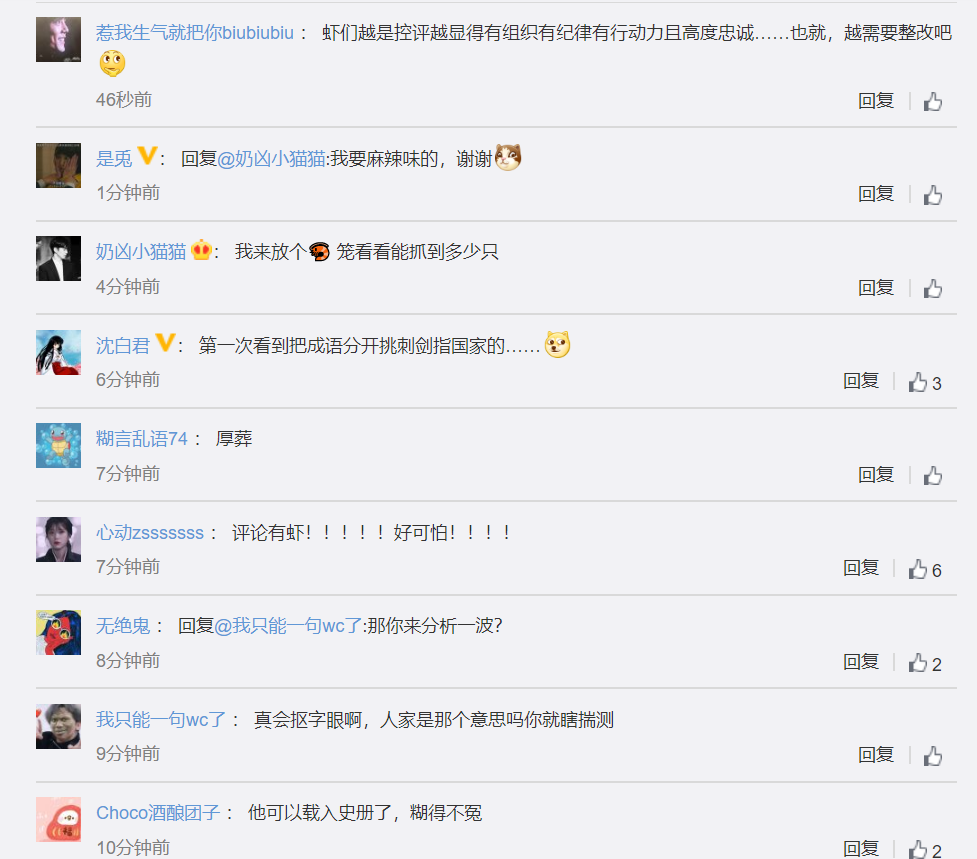Click 沈白君's avatar picture
Screen dimensions: 977x859
pyautogui.click(x=59, y=352)
